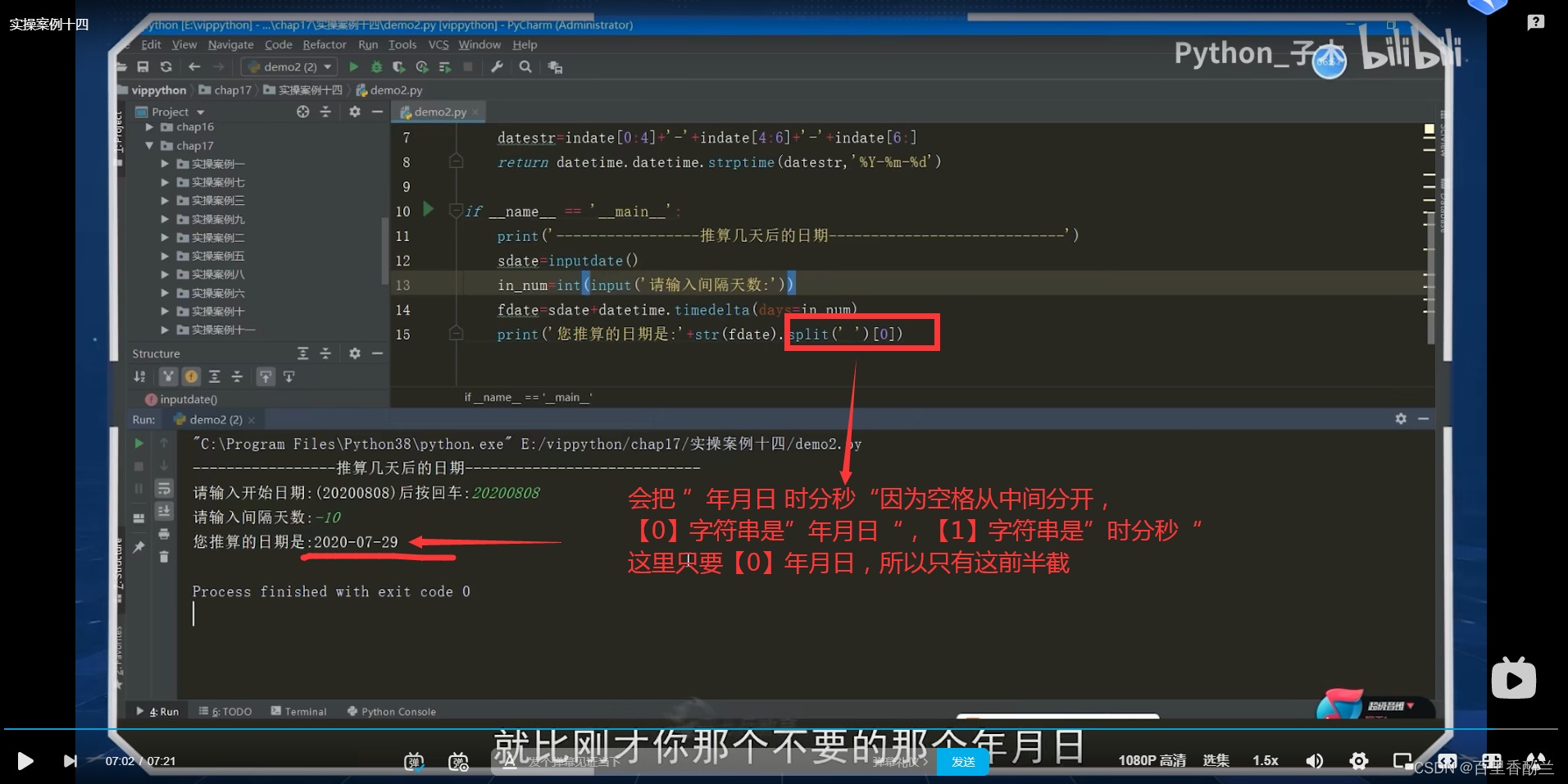
Task: Expand folder 实操案例十
Action: (165, 311)
